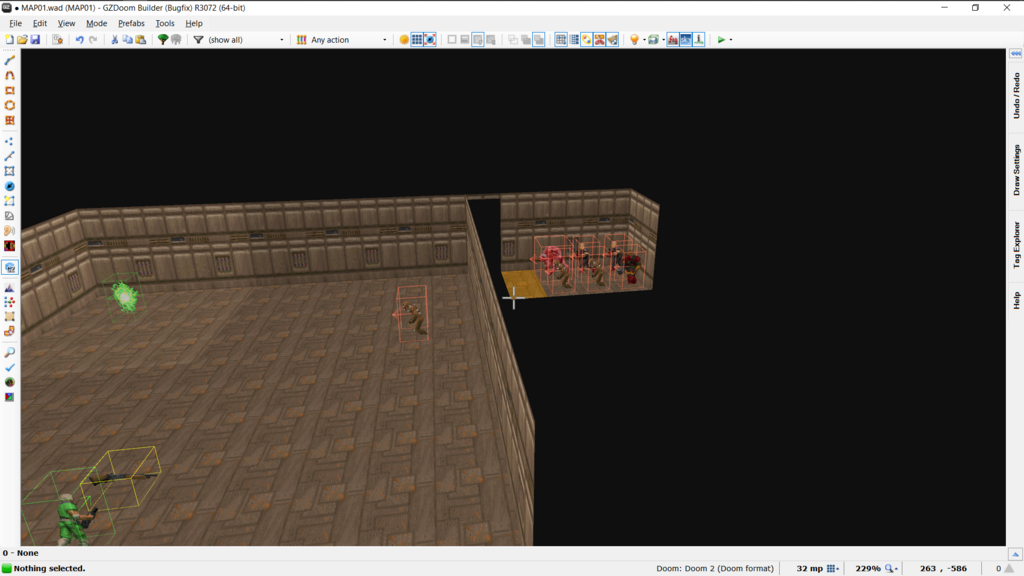Screen dimensions: 1024x576
Task: Click the green teleport thing in 3D view
Action: pyautogui.click(x=124, y=296)
